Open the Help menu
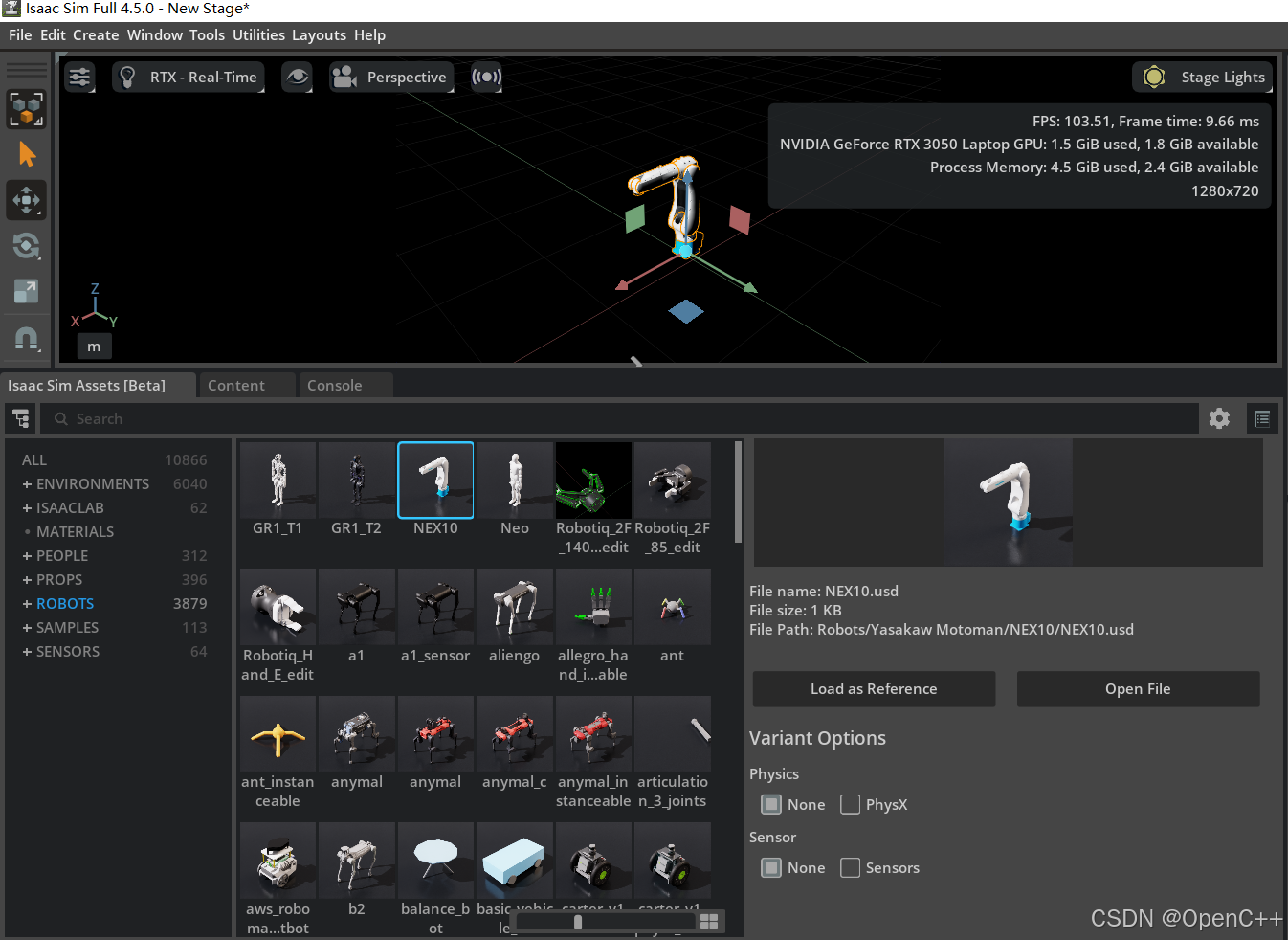 tap(369, 35)
